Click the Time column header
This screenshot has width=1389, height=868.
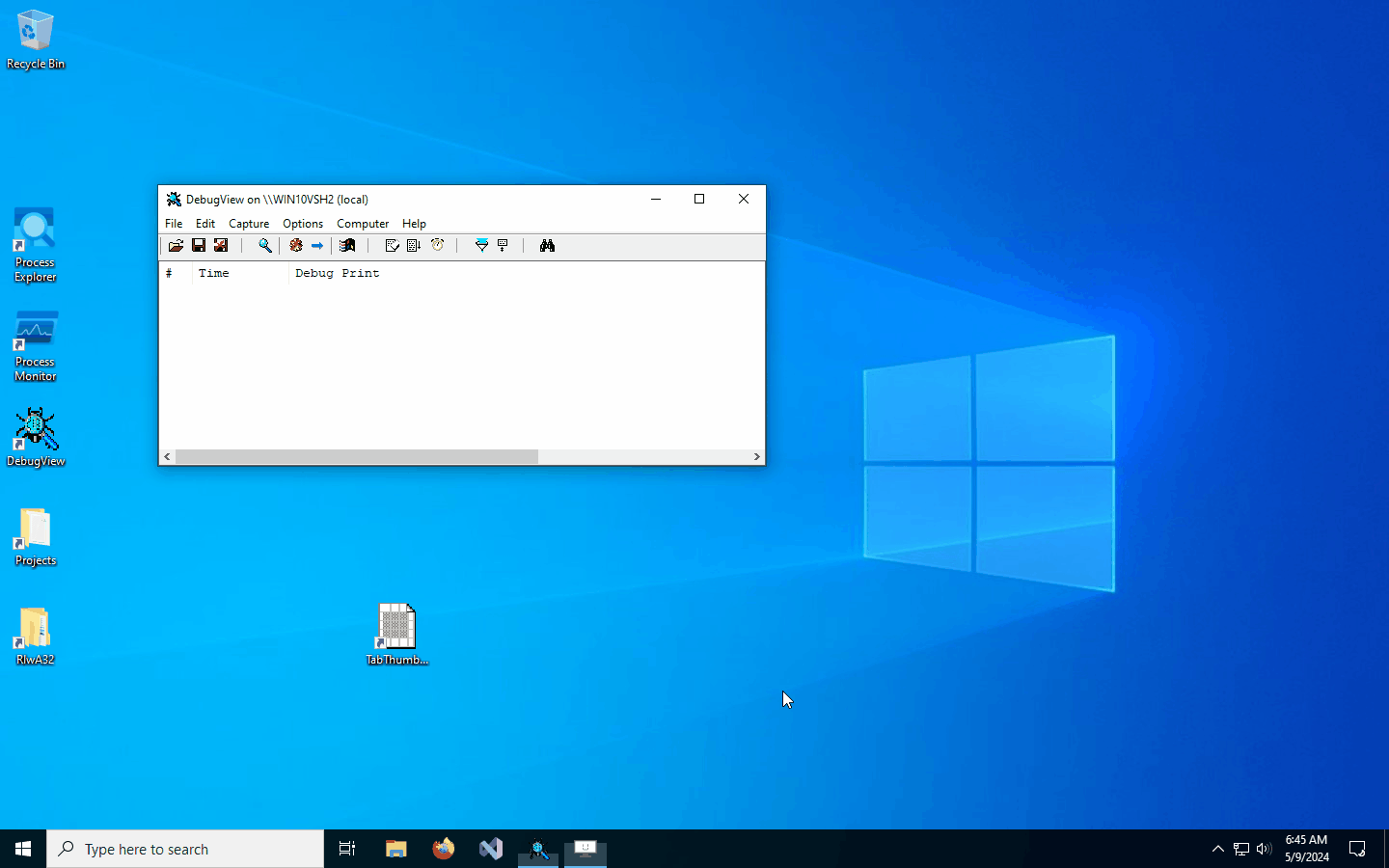pyautogui.click(x=240, y=274)
